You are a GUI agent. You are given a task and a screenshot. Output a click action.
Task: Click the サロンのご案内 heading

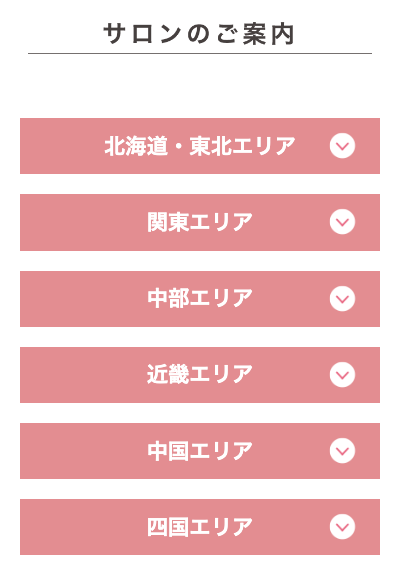click(x=199, y=34)
